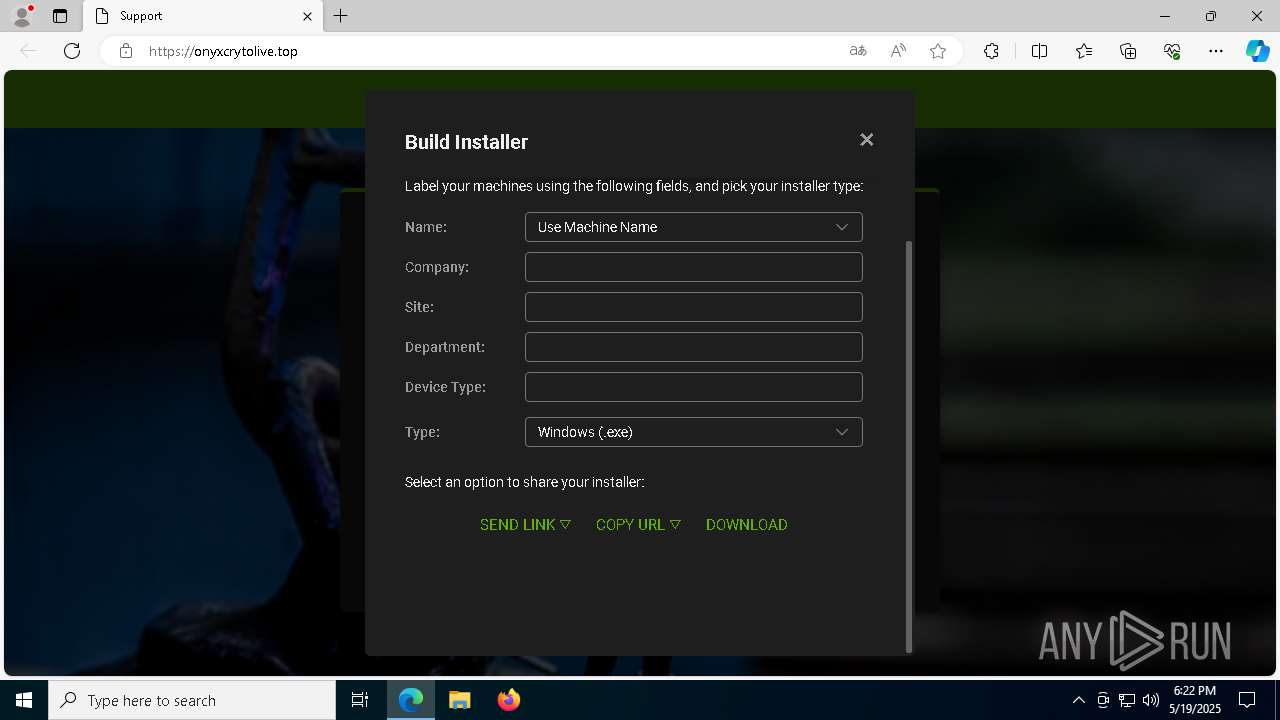This screenshot has width=1280, height=720.
Task: Click the browser Back arrow
Action: tap(28, 51)
